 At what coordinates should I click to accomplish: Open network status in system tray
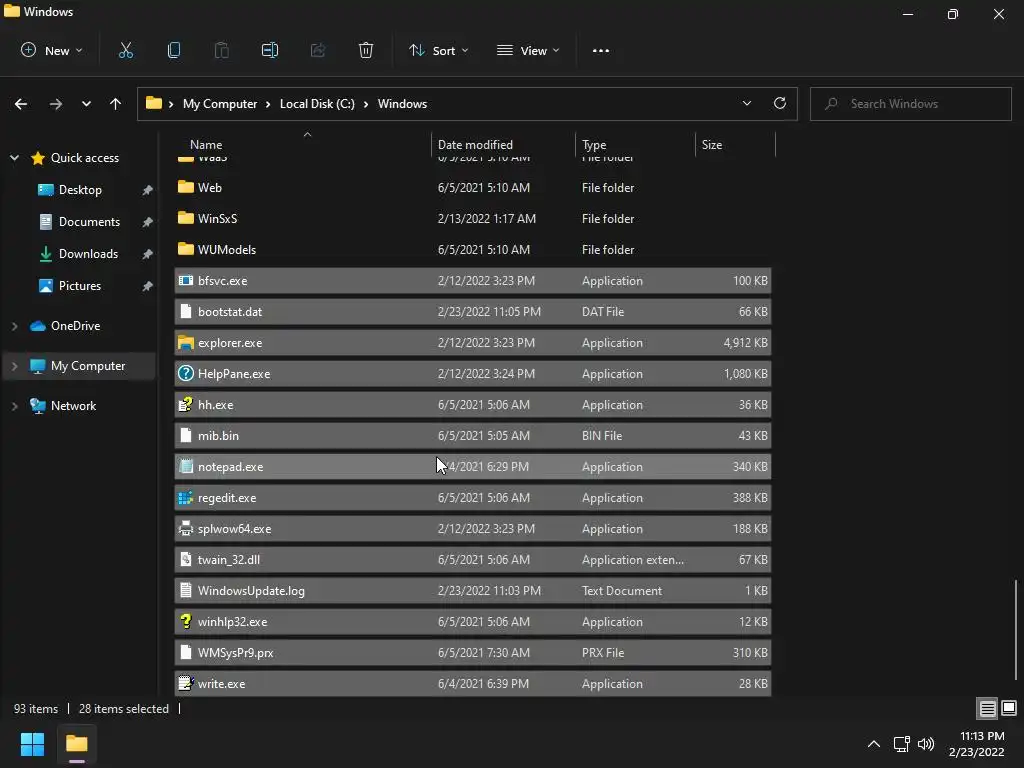point(902,744)
